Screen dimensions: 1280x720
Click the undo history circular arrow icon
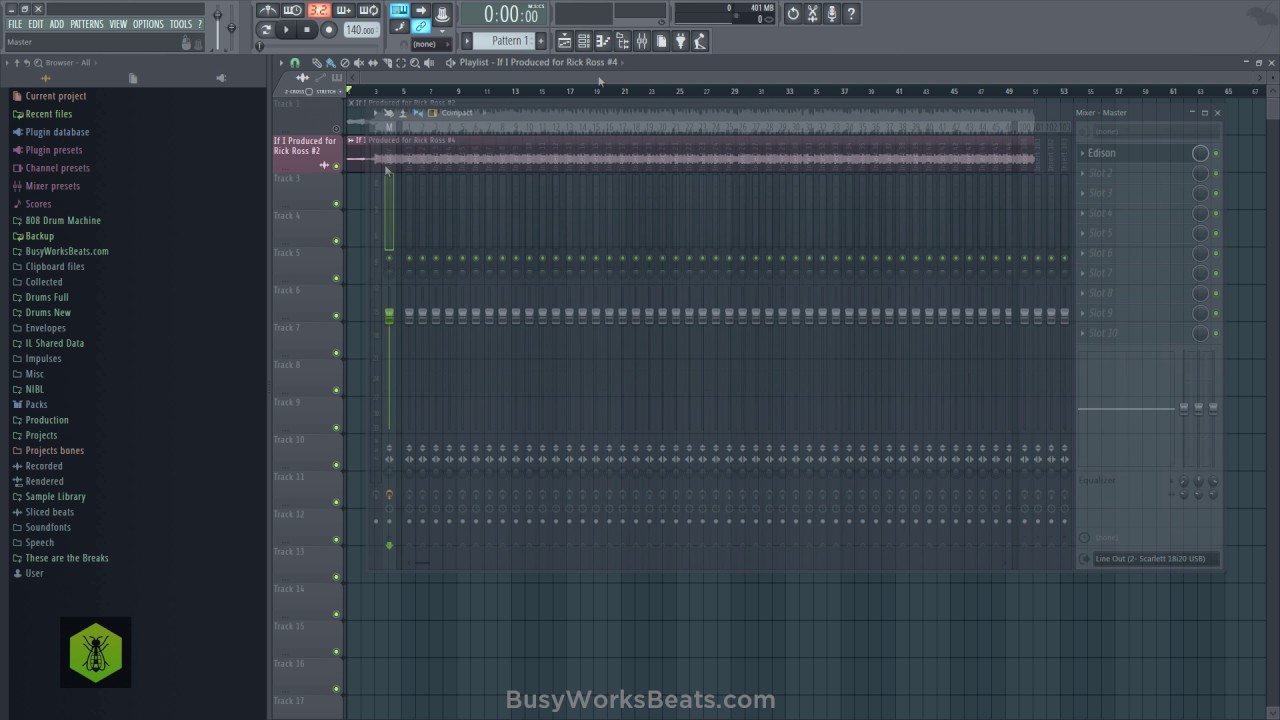click(793, 13)
